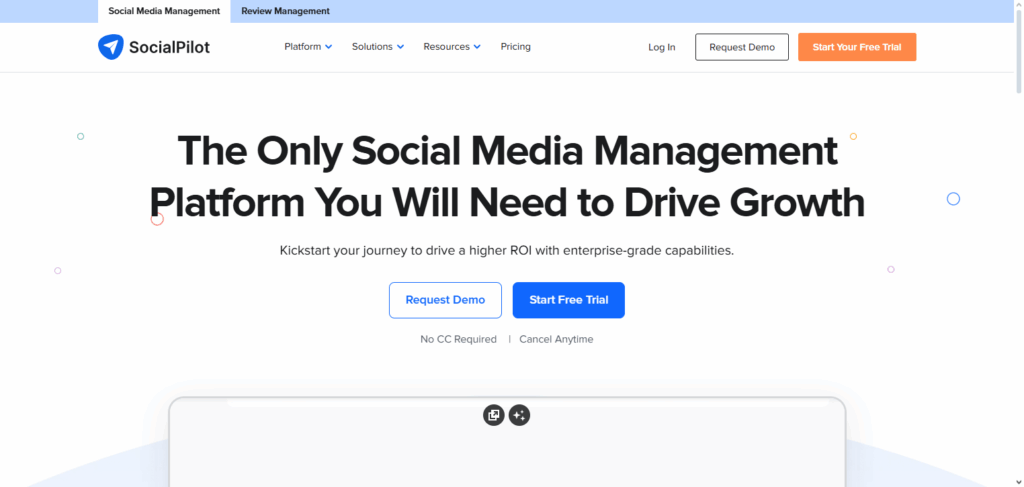
Task: Expand the Resources dropdown menu
Action: tap(452, 47)
